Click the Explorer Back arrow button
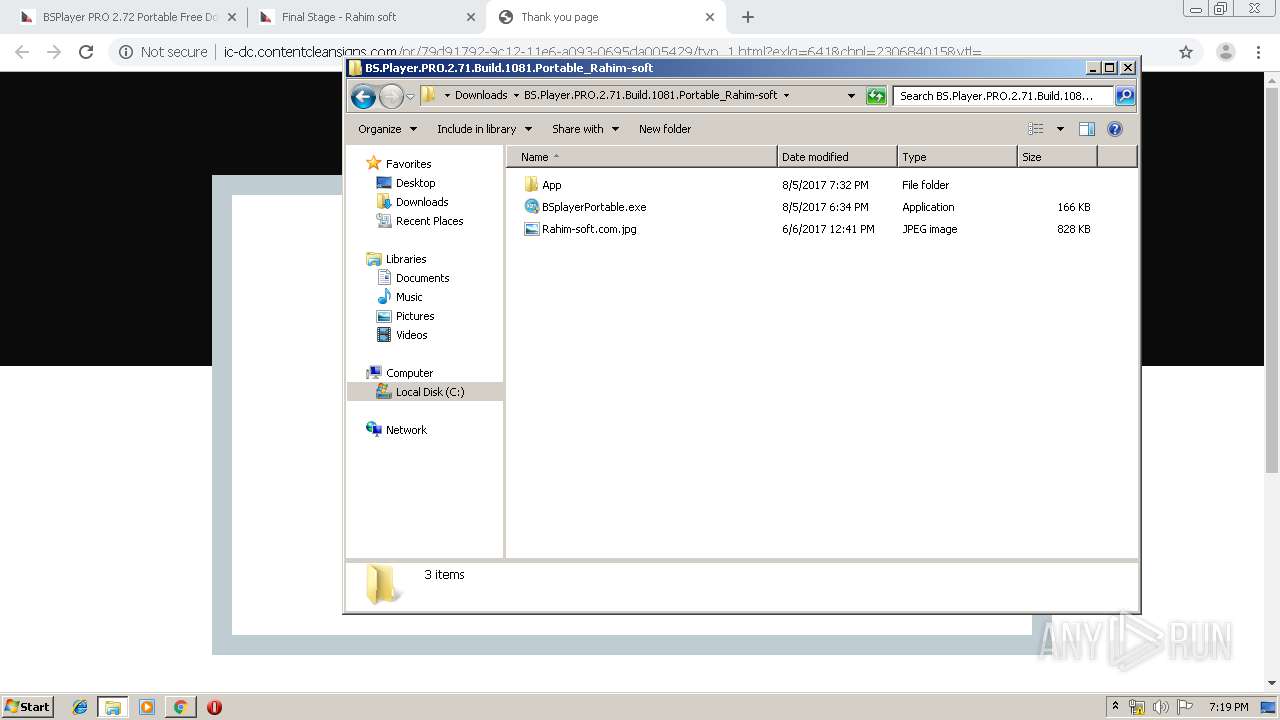Image resolution: width=1280 pixels, height=720 pixels. pyautogui.click(x=363, y=96)
